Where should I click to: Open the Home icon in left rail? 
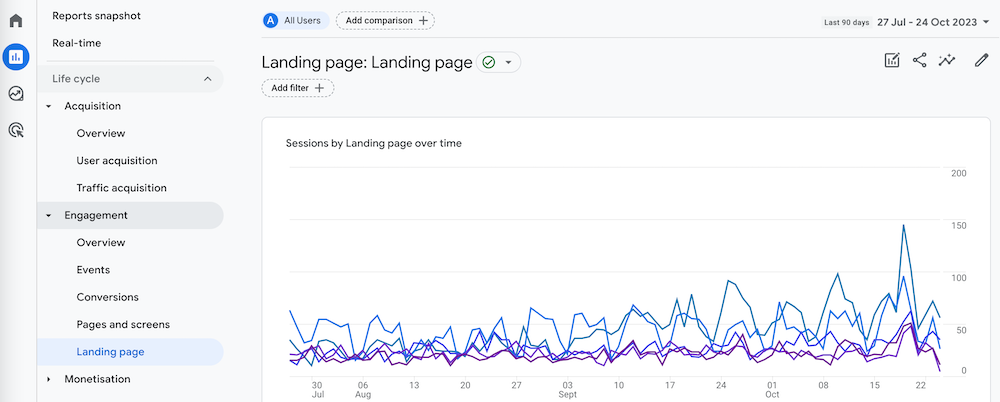(16, 20)
